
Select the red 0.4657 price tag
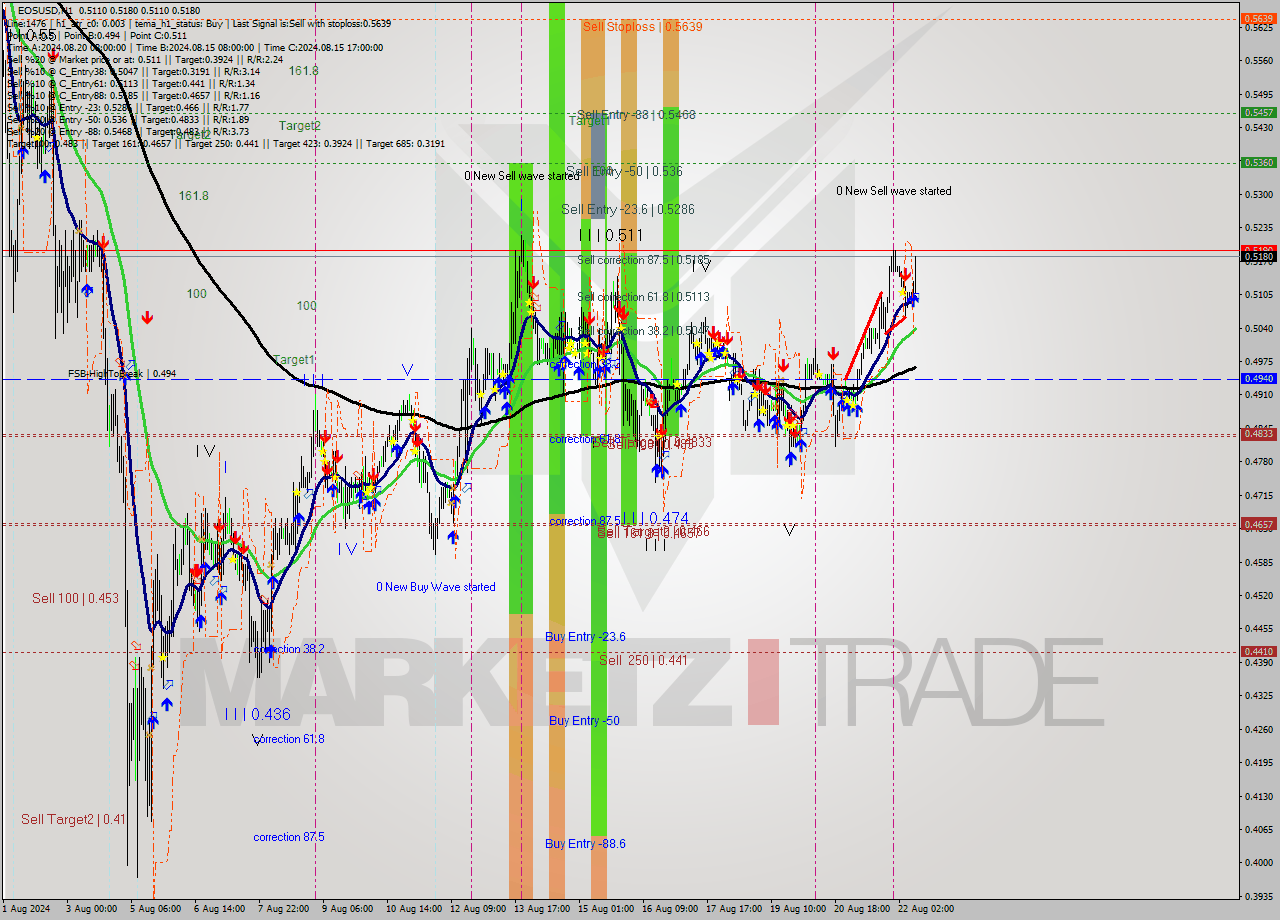1257,524
